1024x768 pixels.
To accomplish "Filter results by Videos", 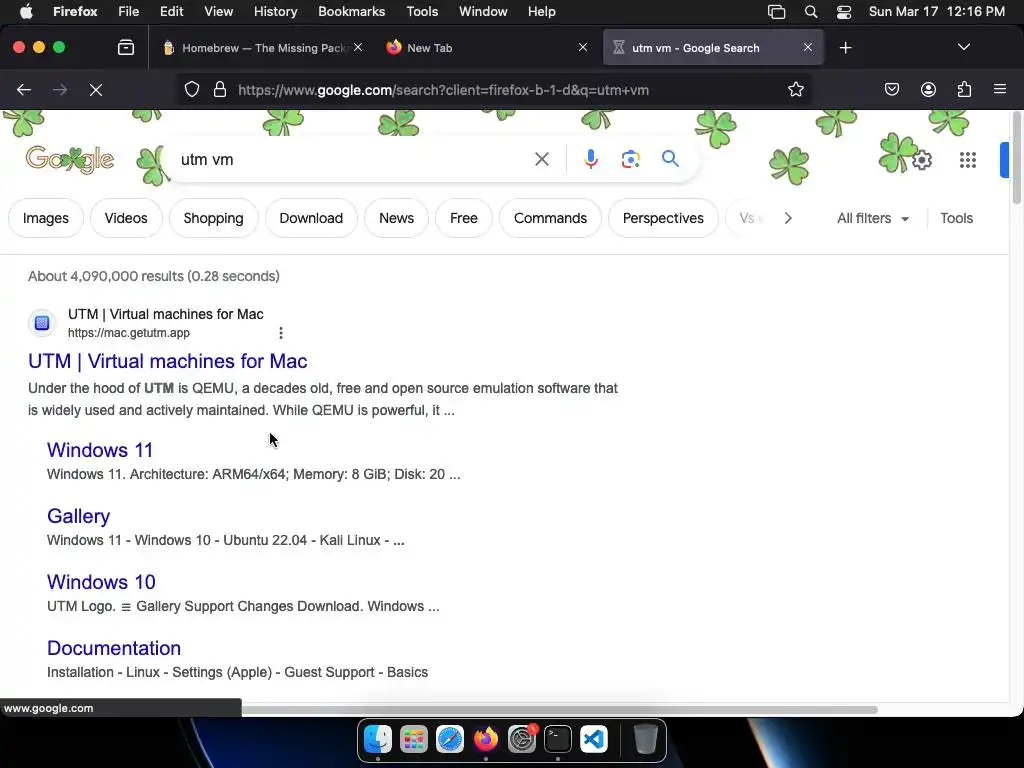I will click(x=126, y=218).
